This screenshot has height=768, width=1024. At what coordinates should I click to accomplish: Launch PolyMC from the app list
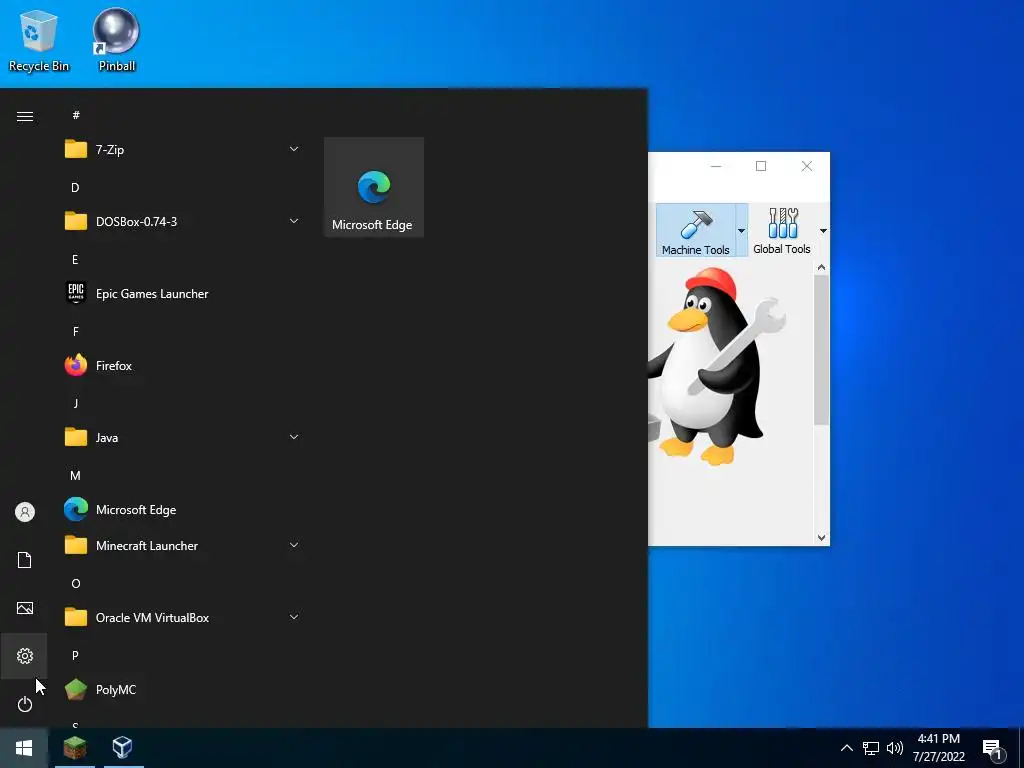coord(182,689)
